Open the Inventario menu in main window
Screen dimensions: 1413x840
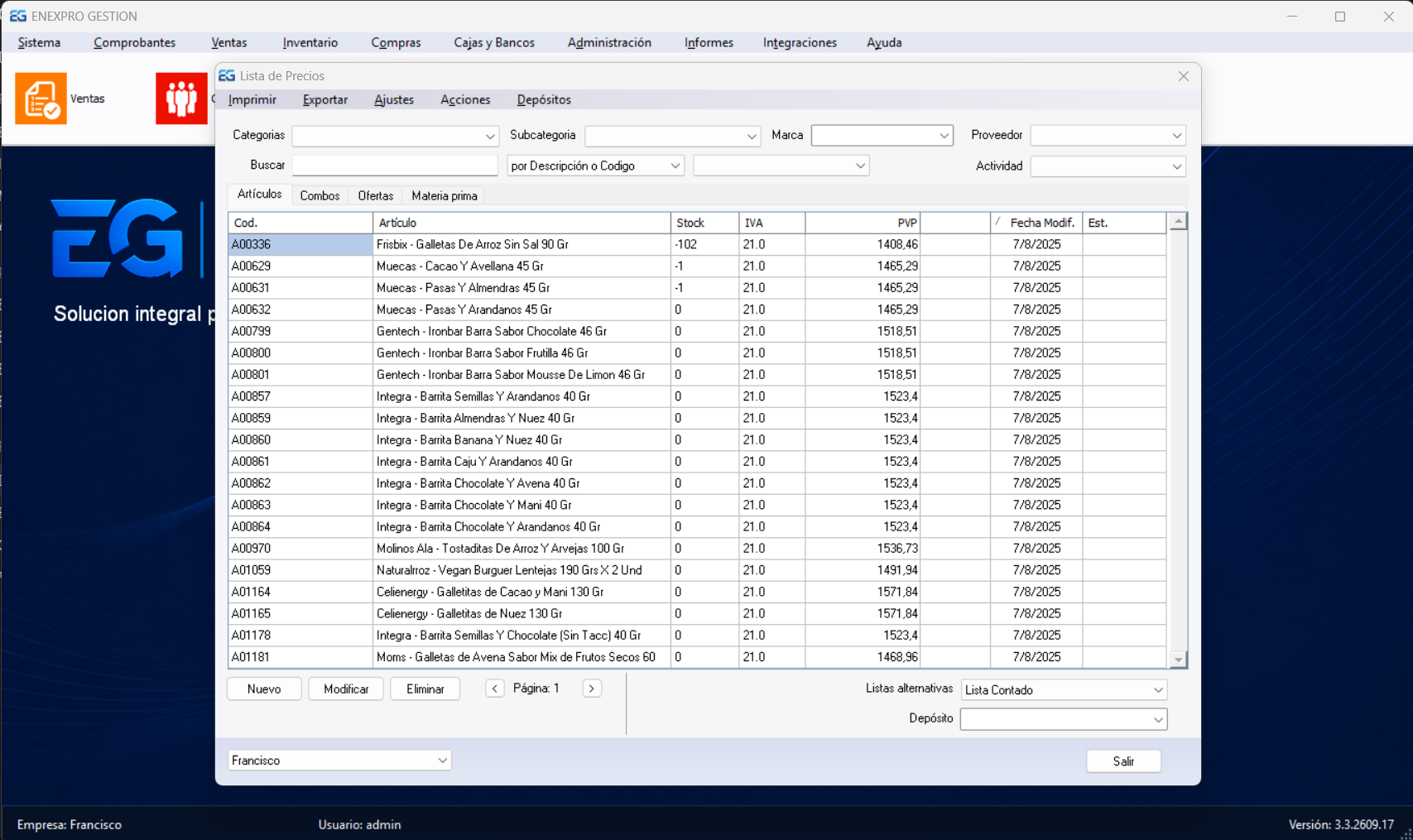pyautogui.click(x=310, y=43)
